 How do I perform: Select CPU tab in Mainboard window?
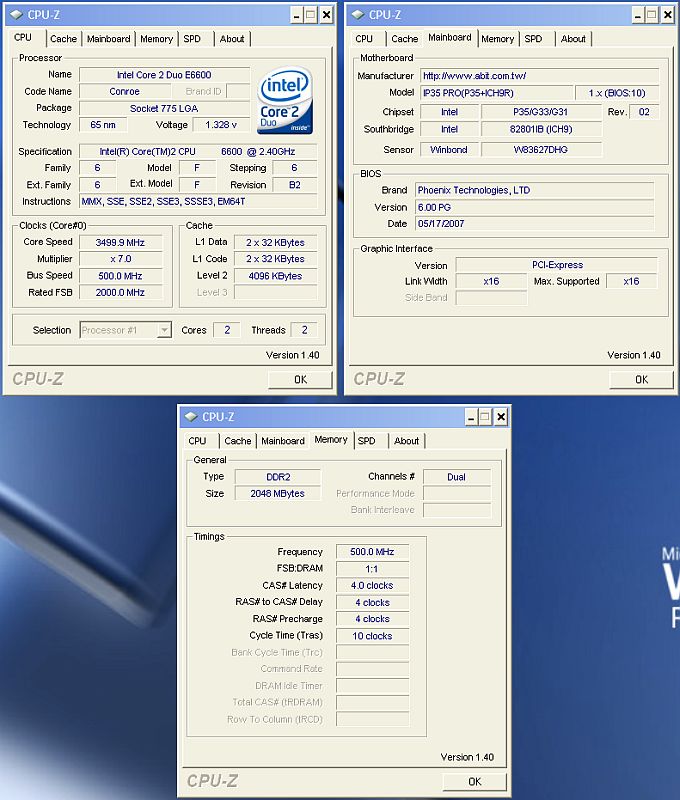[x=364, y=39]
